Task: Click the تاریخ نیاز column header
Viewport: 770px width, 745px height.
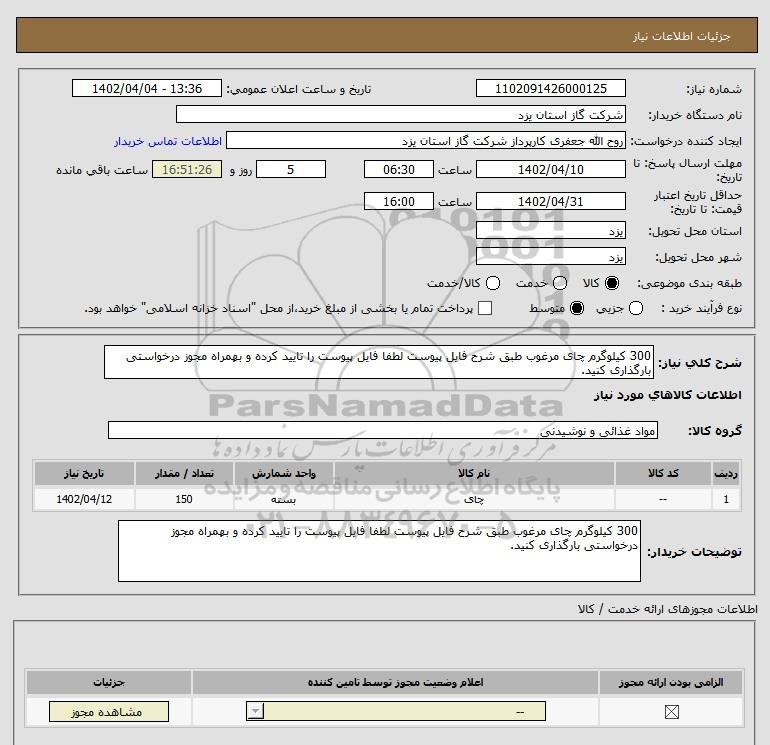Action: (x=84, y=473)
